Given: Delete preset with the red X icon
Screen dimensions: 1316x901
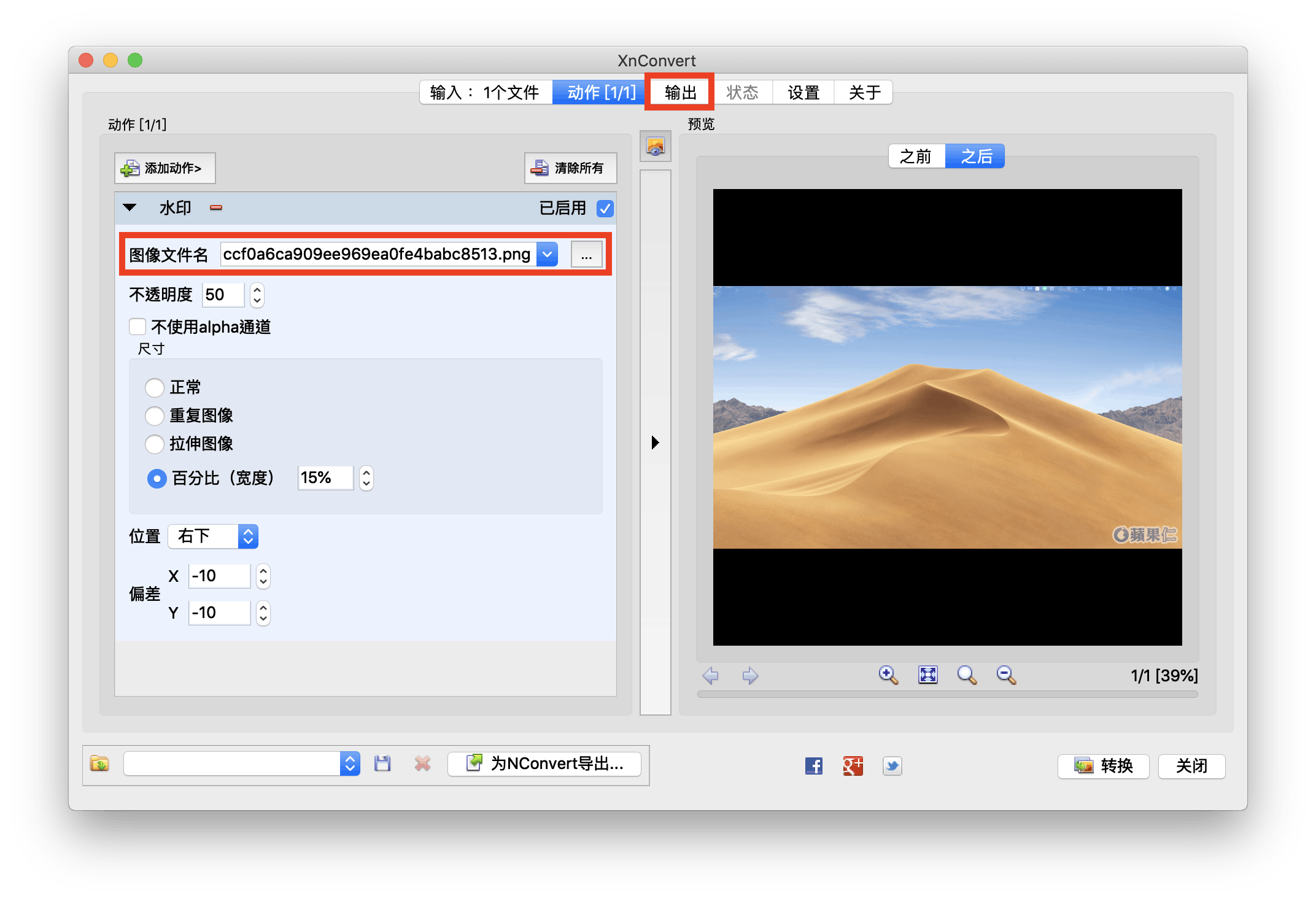Looking at the screenshot, I should click(422, 764).
